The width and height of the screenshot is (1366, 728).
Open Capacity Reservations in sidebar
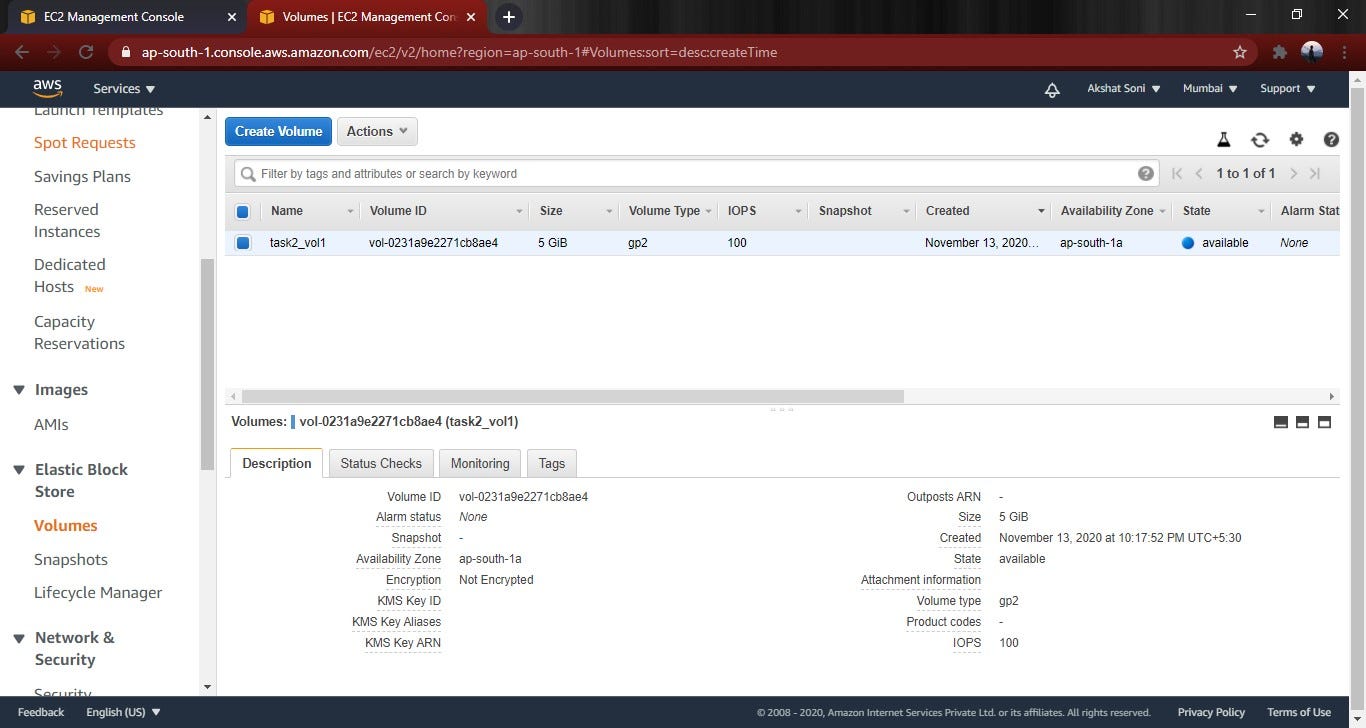pyautogui.click(x=80, y=333)
